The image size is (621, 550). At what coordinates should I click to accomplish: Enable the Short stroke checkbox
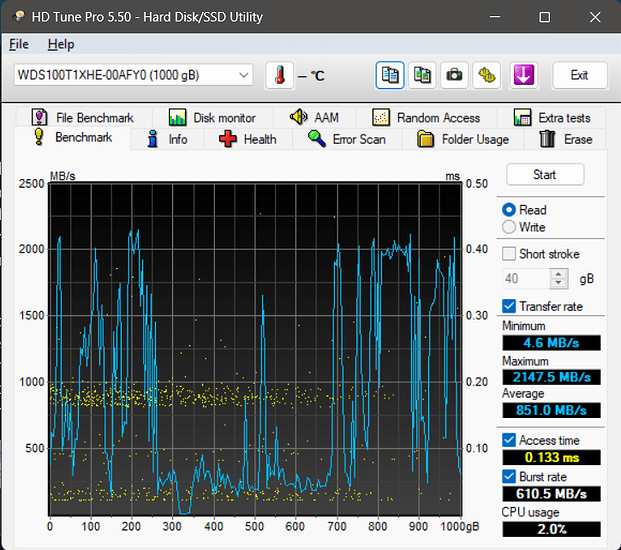(x=509, y=254)
